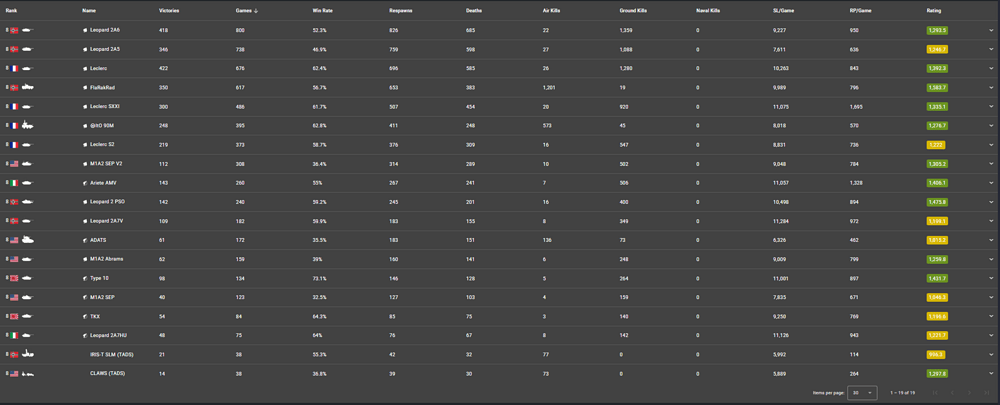The width and height of the screenshot is (1000, 405).
Task: Sort by the Naval Kills column header
Action: pyautogui.click(x=708, y=11)
